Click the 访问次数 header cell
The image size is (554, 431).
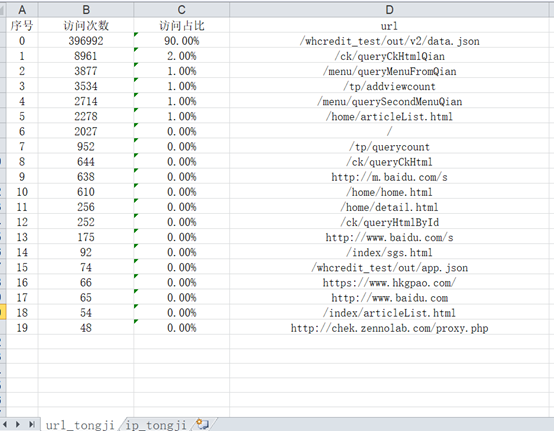pos(86,25)
